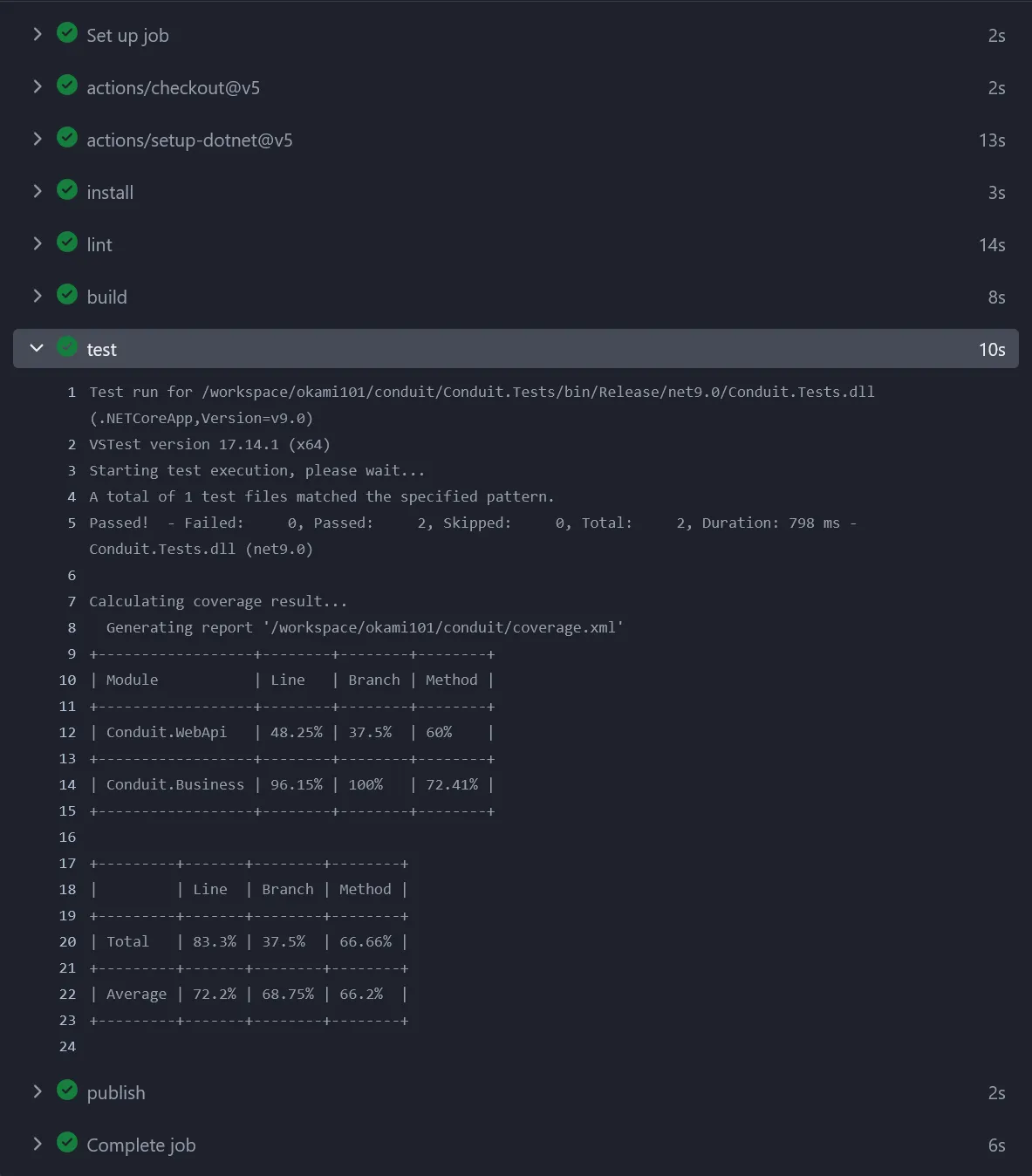Click the publish step green check icon
The width and height of the screenshot is (1032, 1176).
[x=67, y=1091]
